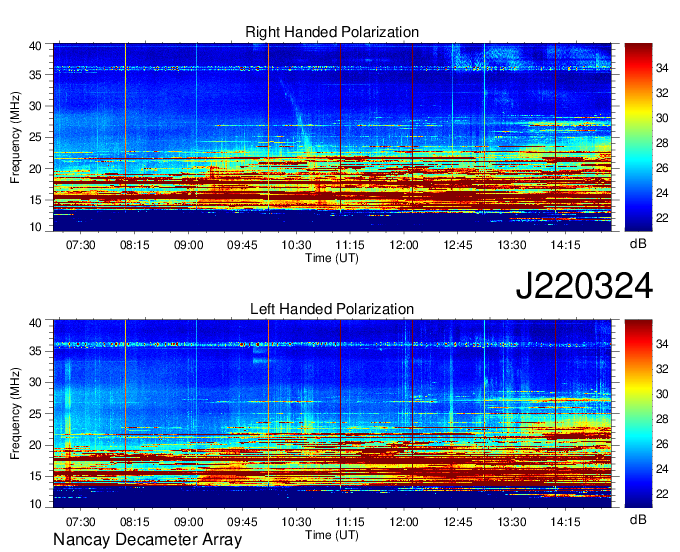Click 11:15 time tick of Right Handed plot
The image size is (680, 552).
[x=350, y=245]
